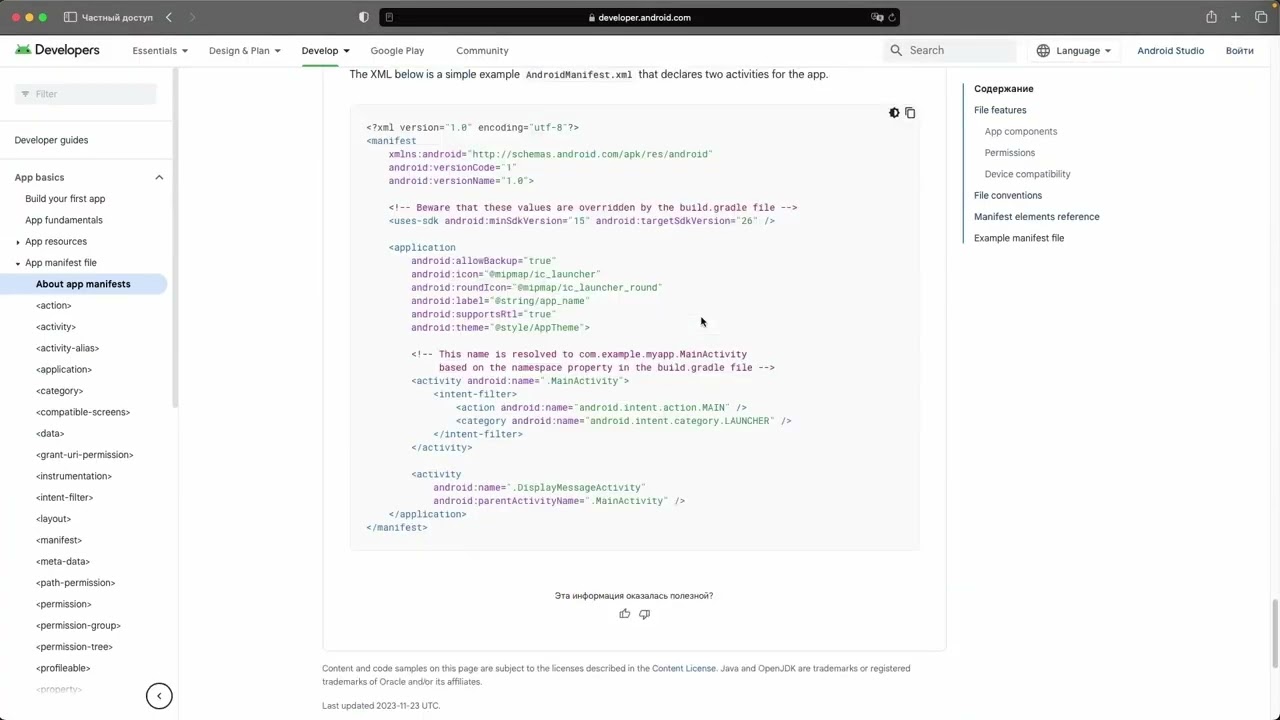1280x720 pixels.
Task: Collapse the App manifest file item
Action: coord(18,263)
